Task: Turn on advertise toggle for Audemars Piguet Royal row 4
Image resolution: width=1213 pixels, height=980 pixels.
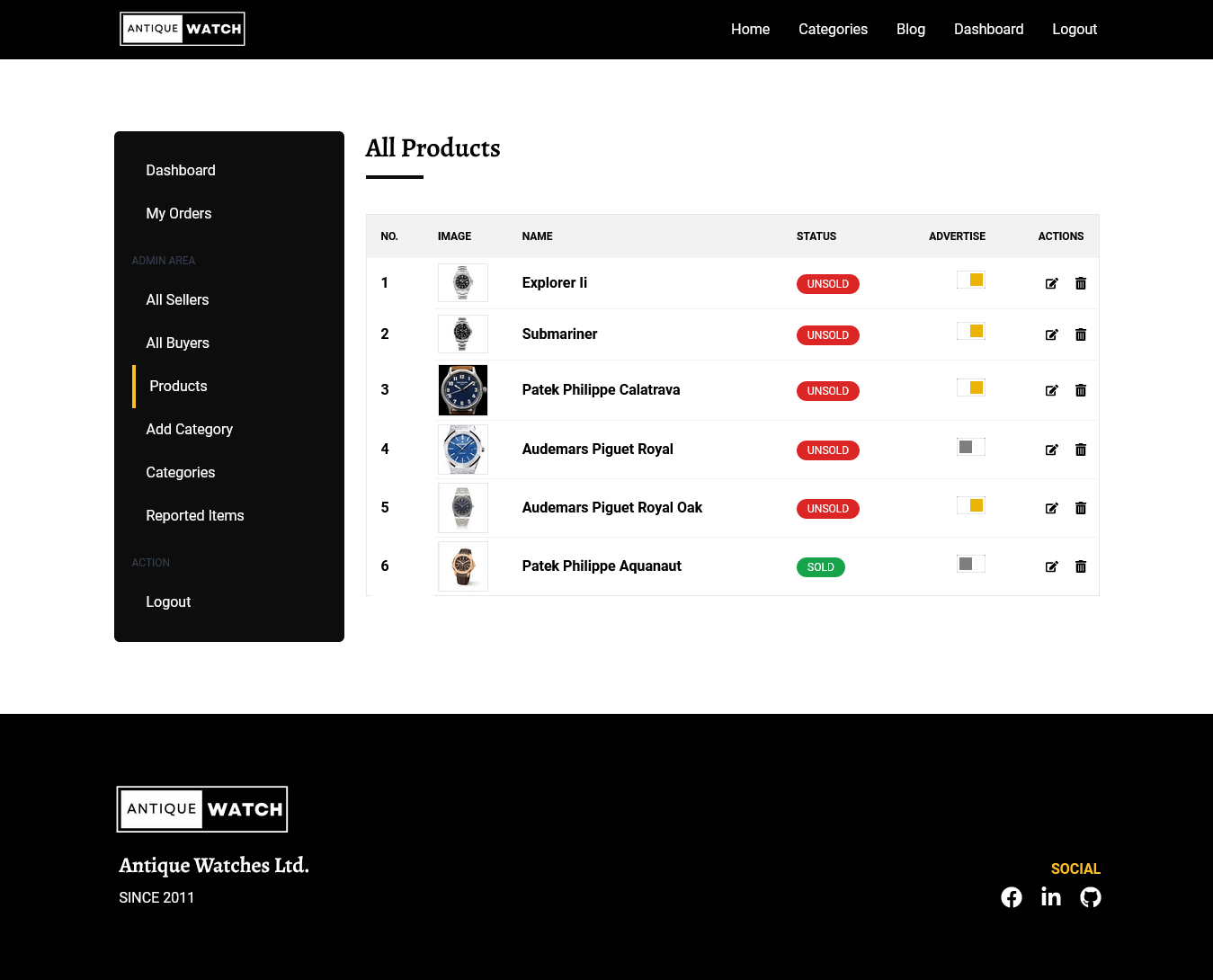Action: (971, 447)
